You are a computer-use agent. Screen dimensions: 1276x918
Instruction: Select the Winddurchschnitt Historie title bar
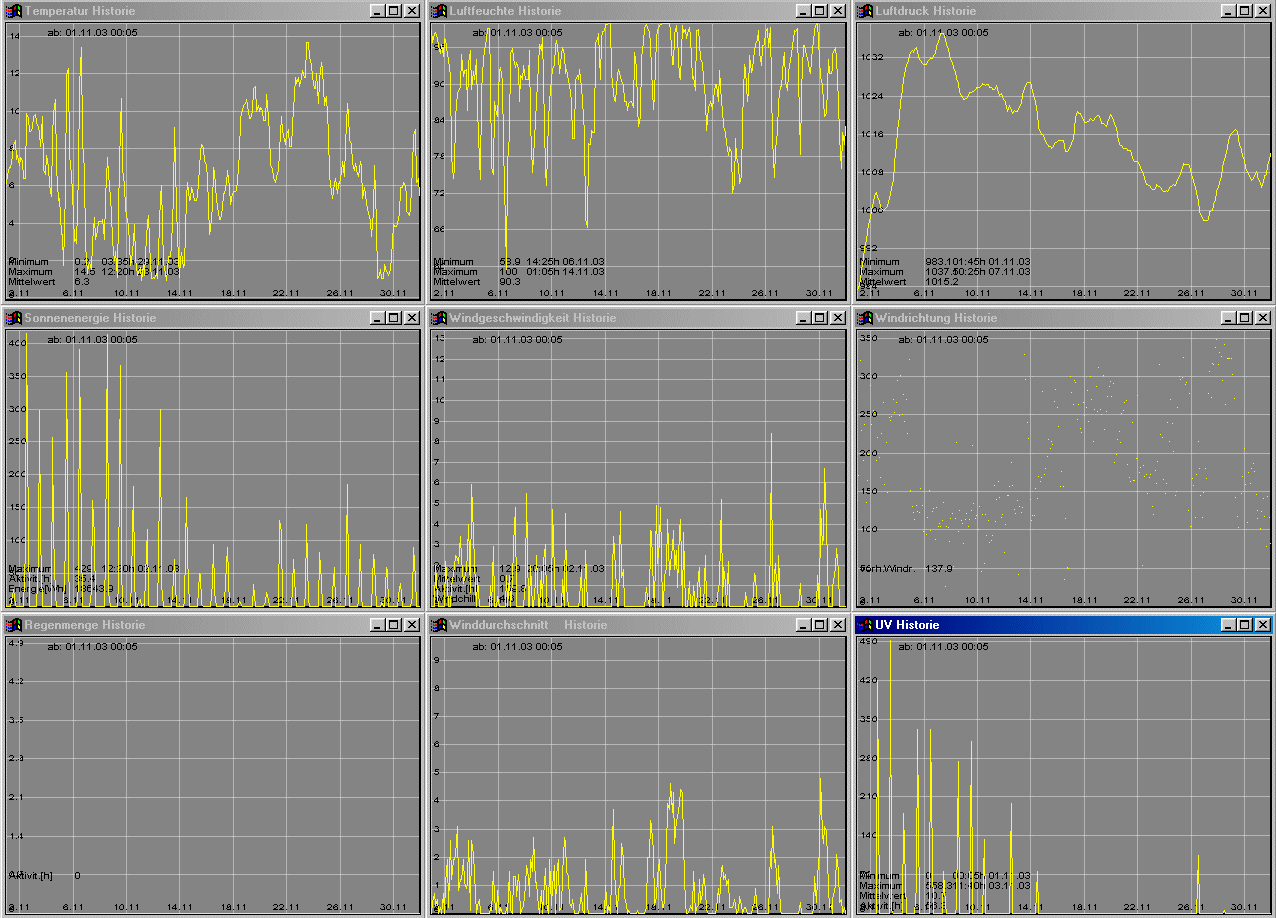pyautogui.click(x=680, y=625)
